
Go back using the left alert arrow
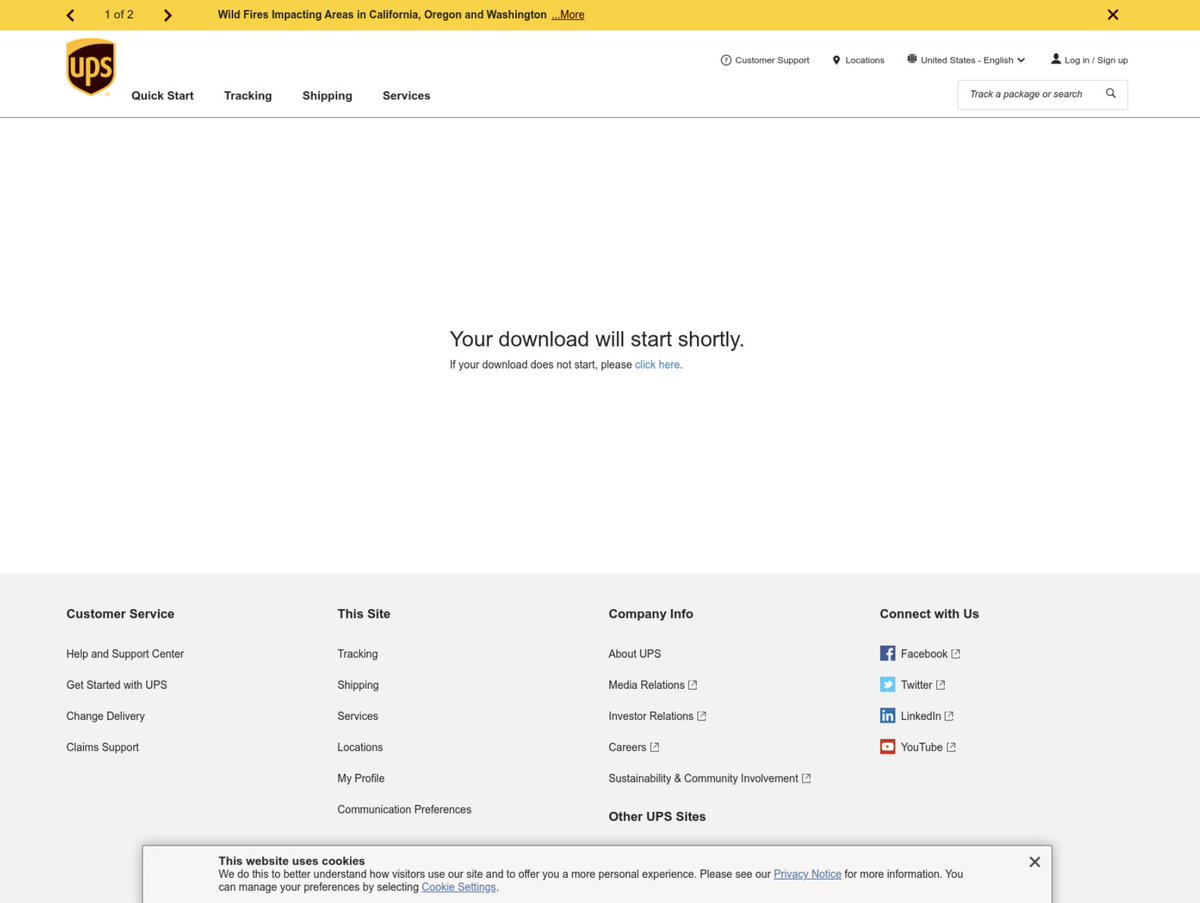(x=70, y=15)
